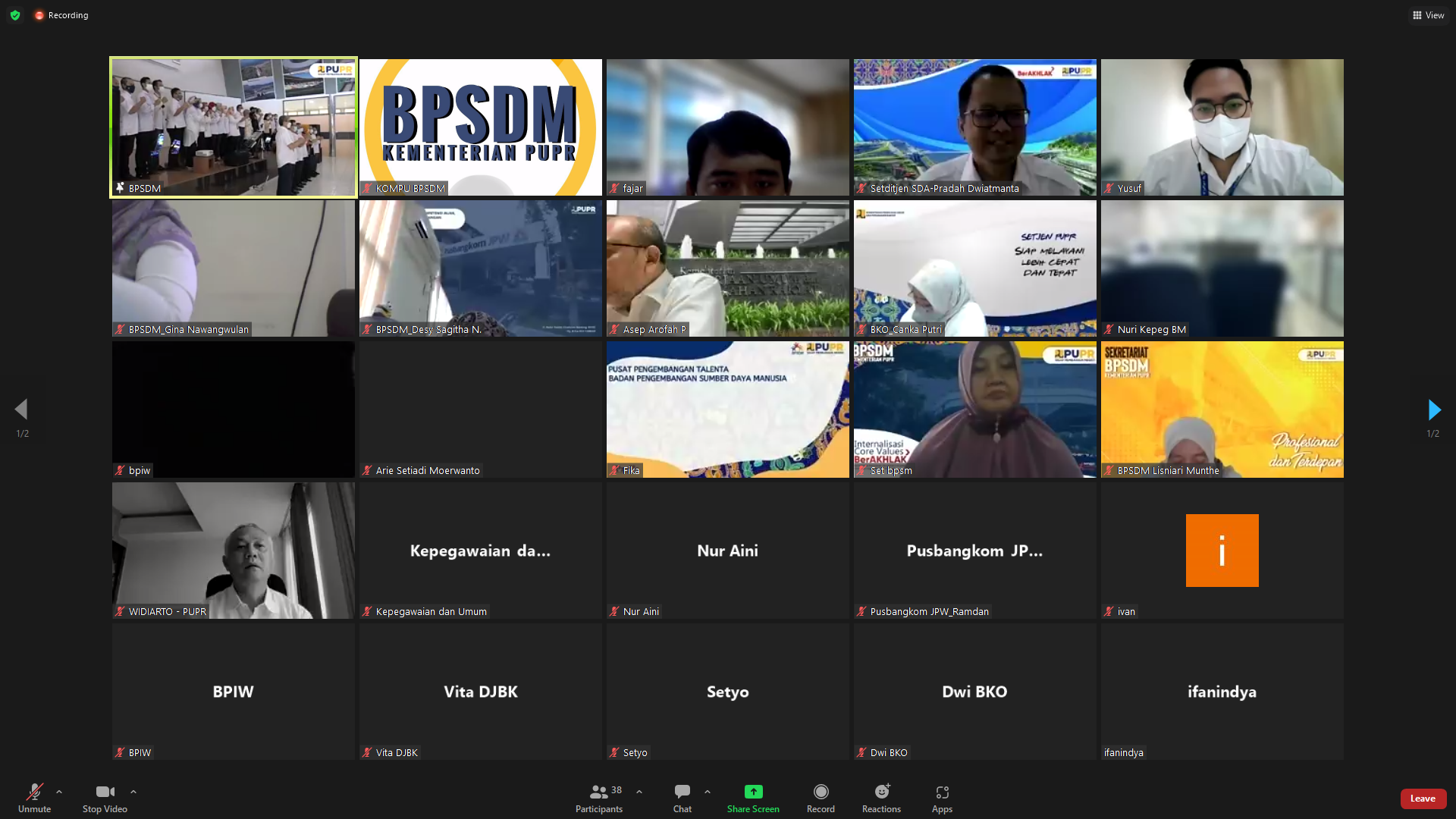The height and width of the screenshot is (819, 1456).
Task: Click the green encryption shield icon
Action: coord(15,15)
